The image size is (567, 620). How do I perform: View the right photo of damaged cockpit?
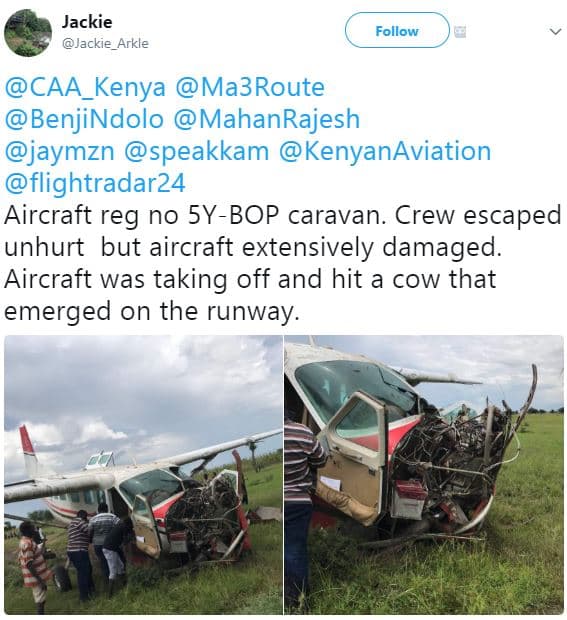[x=424, y=475]
